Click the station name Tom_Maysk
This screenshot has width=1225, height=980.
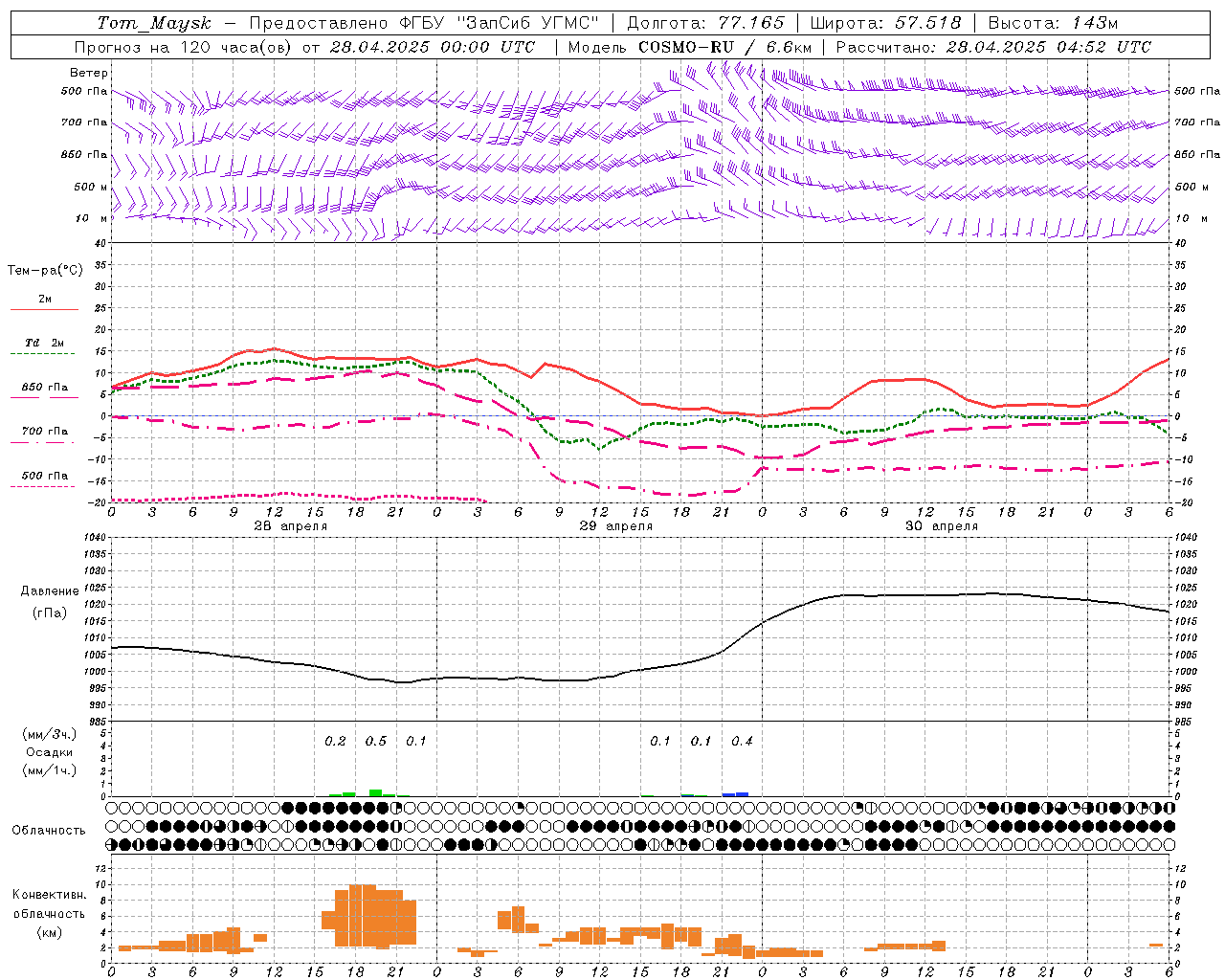tap(154, 23)
